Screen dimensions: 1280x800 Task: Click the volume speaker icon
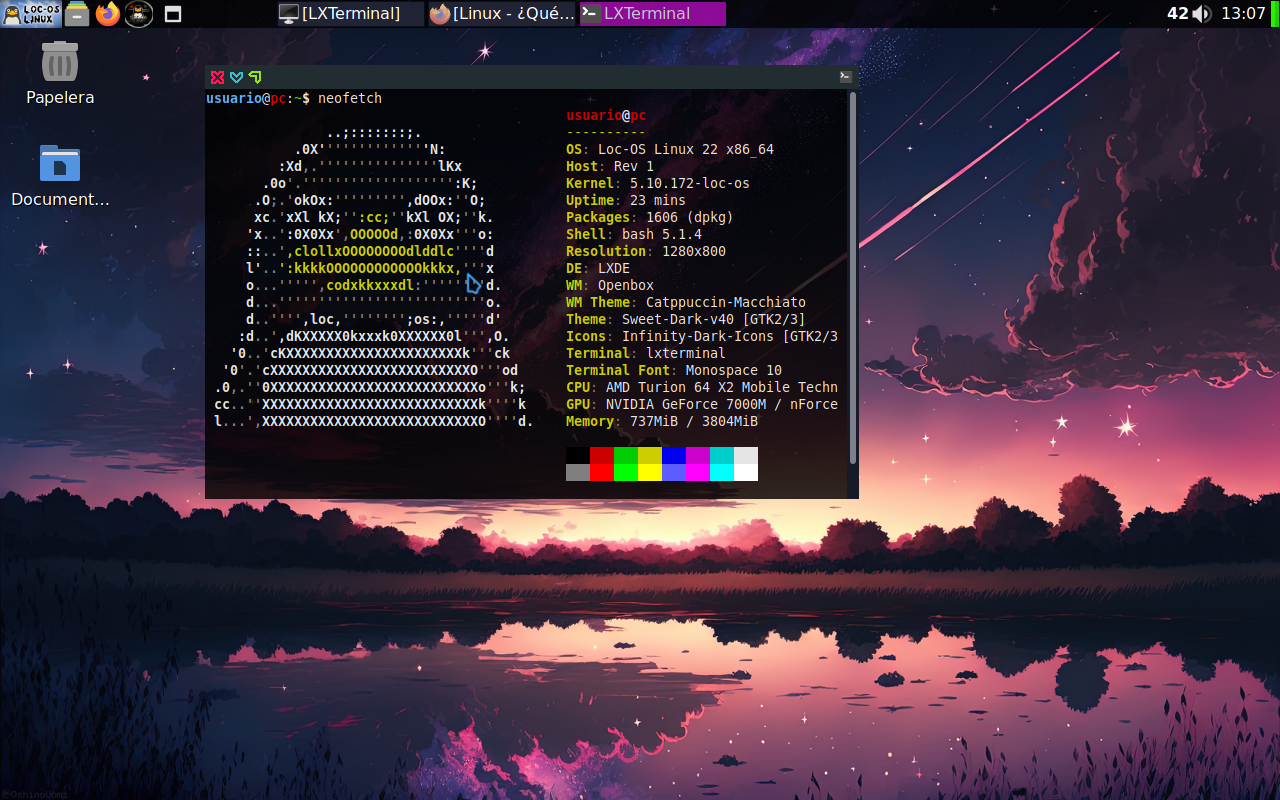coord(1202,13)
